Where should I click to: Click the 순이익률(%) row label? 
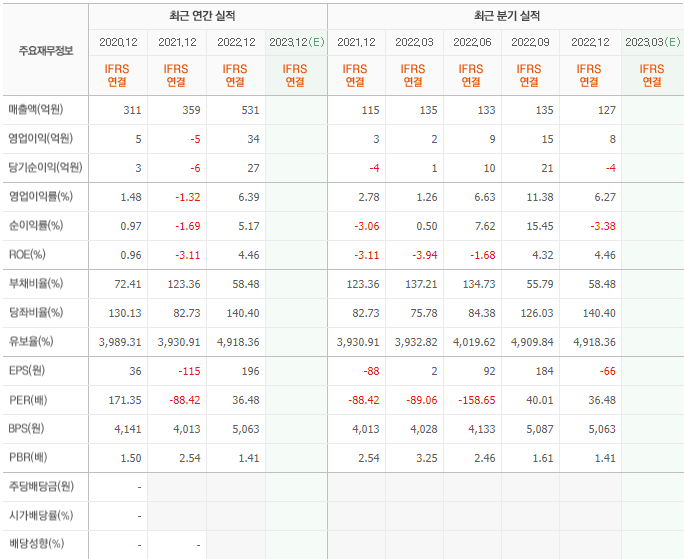click(x=36, y=225)
